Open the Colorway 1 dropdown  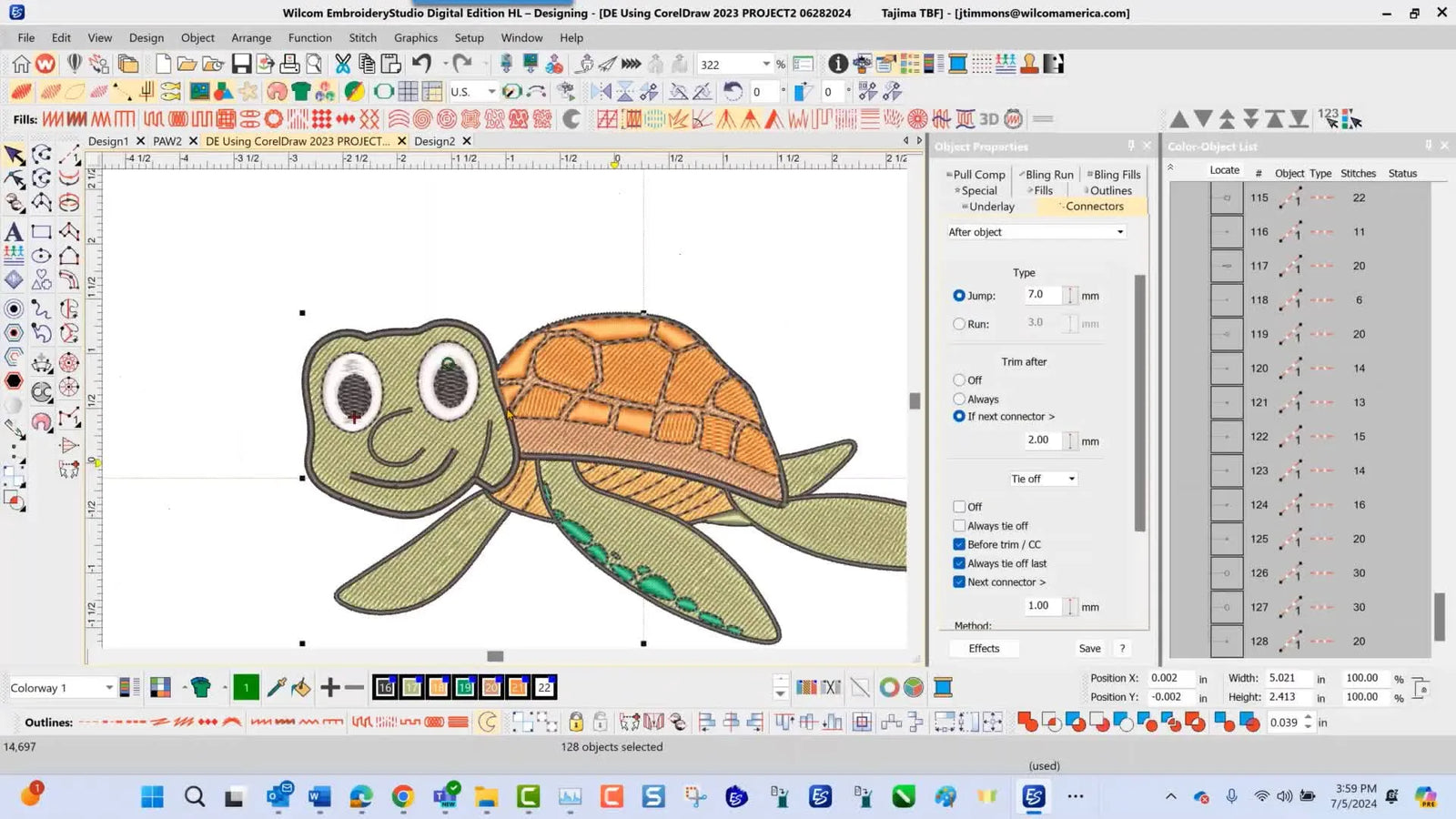pyautogui.click(x=62, y=688)
